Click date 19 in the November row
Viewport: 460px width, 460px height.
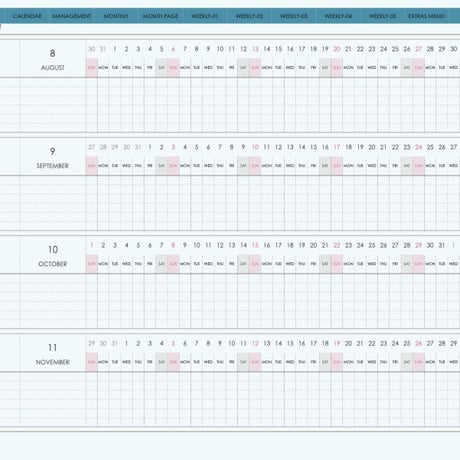[337, 343]
